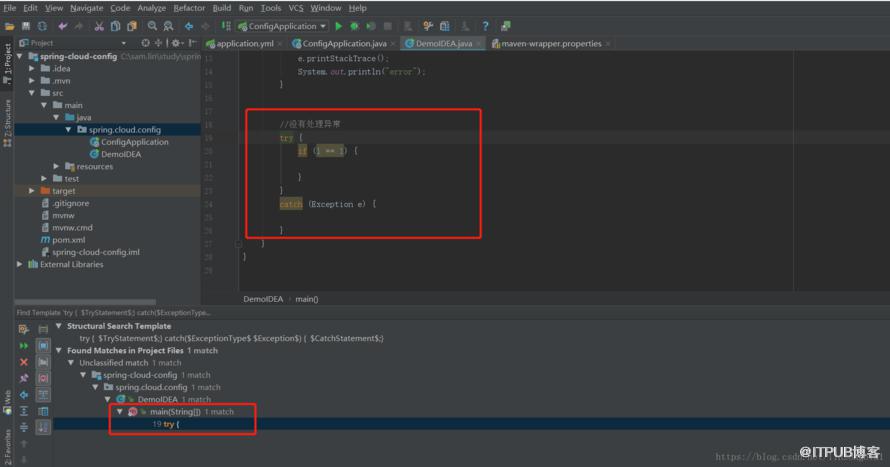Screen dimensions: 890x467
Task: Click red Close icon in Find panel
Action: coord(24,362)
